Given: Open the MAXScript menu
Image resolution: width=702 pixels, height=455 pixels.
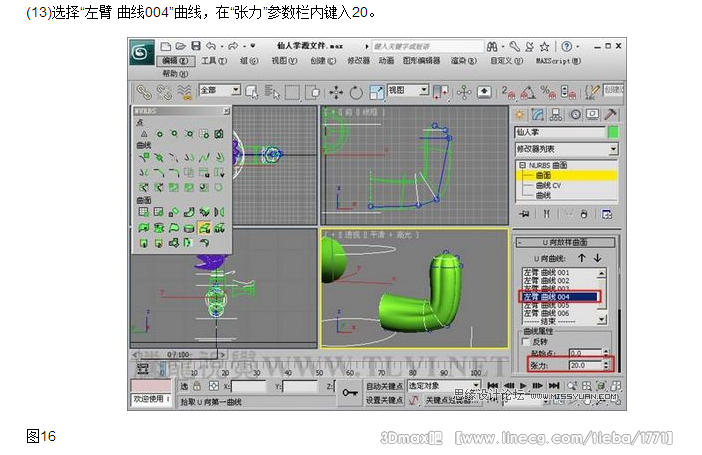Looking at the screenshot, I should point(558,60).
